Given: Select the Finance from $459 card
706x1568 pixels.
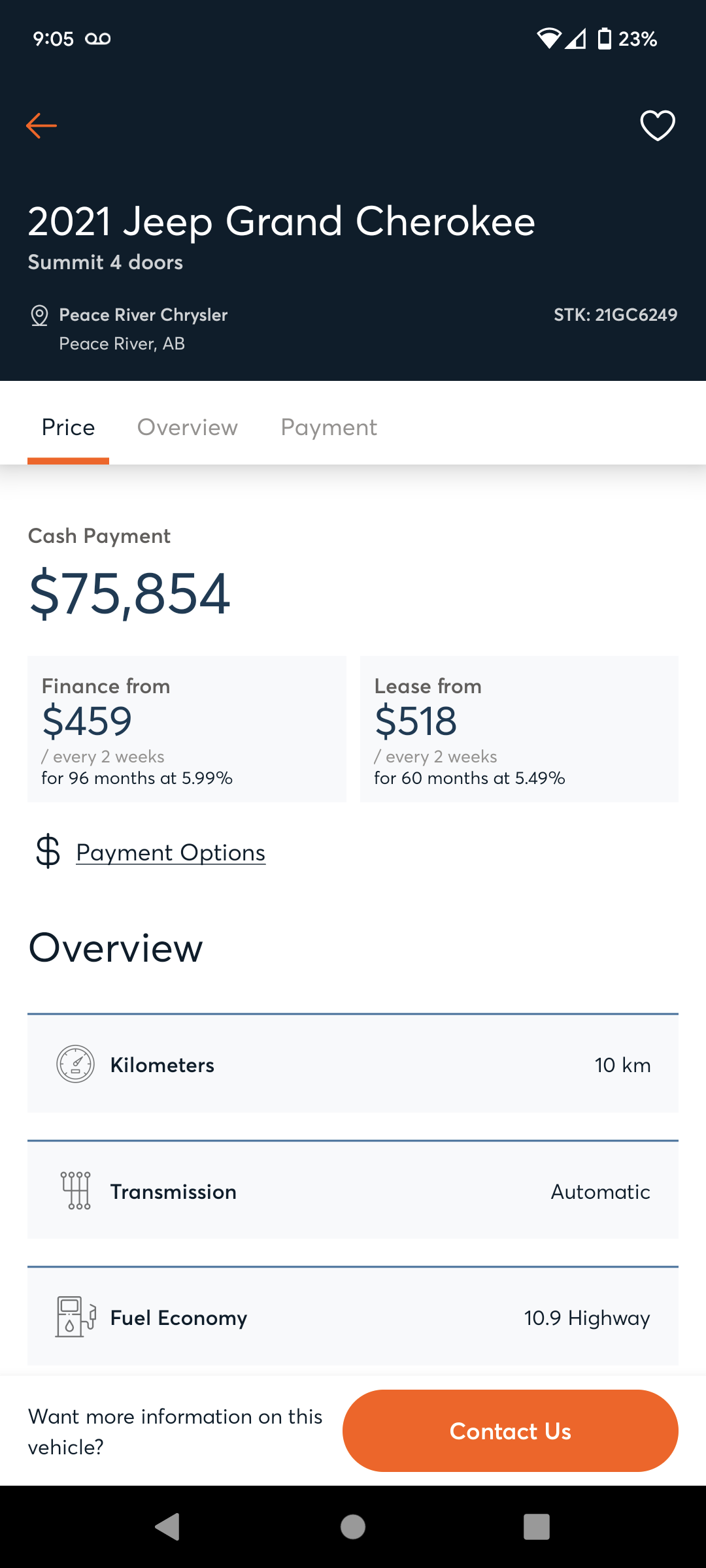Looking at the screenshot, I should [187, 729].
